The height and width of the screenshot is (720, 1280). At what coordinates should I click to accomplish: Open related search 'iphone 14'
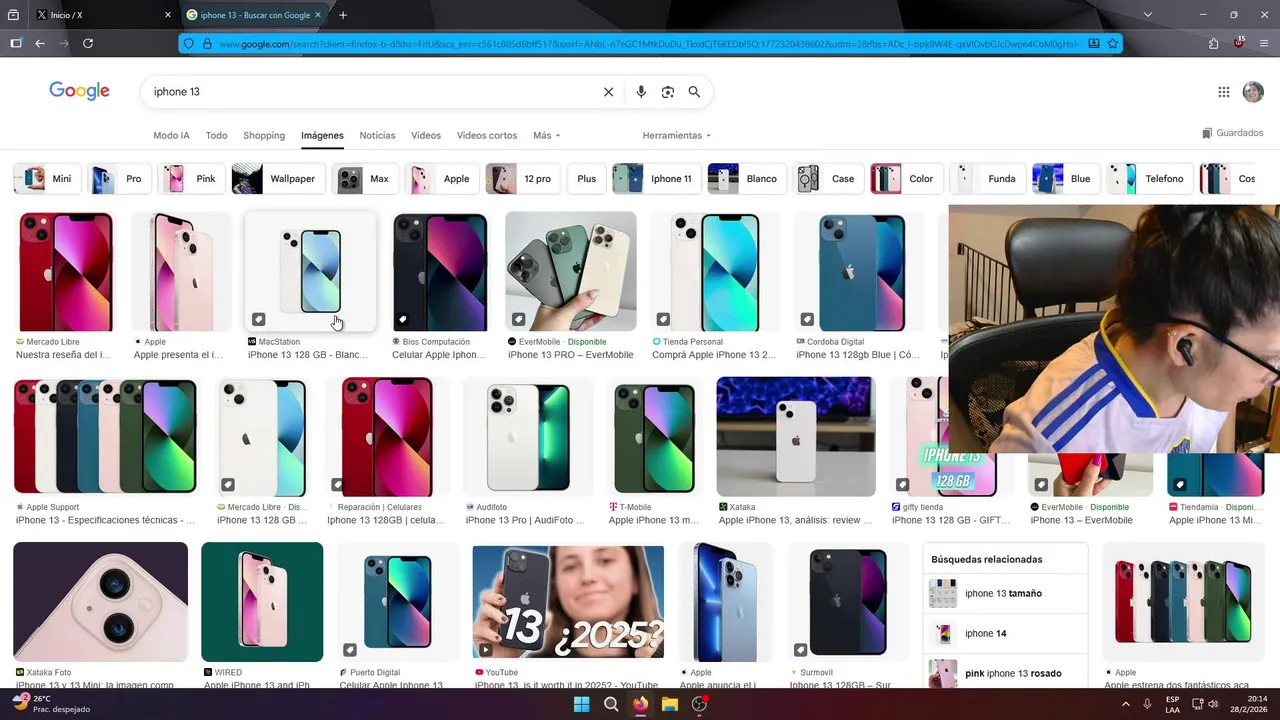(1005, 633)
